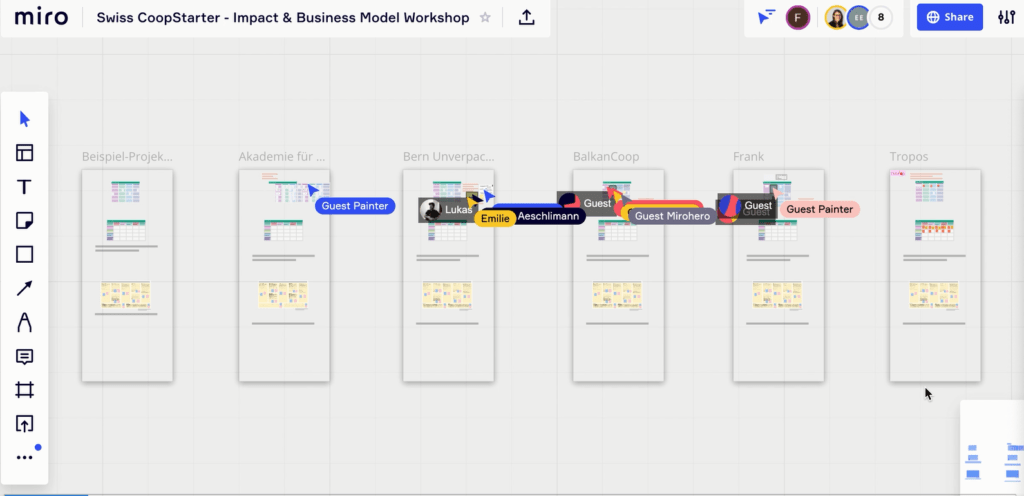This screenshot has width=1024, height=496.
Task: Open the templates tool in toolbar
Action: 25,153
